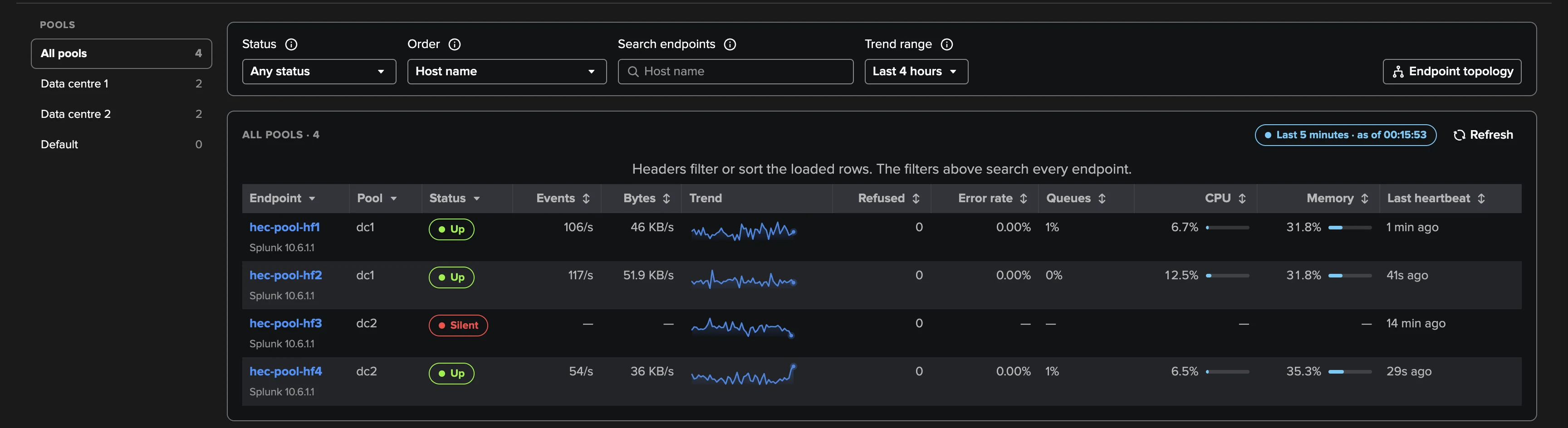Sort by Queues column arrows

1102,198
